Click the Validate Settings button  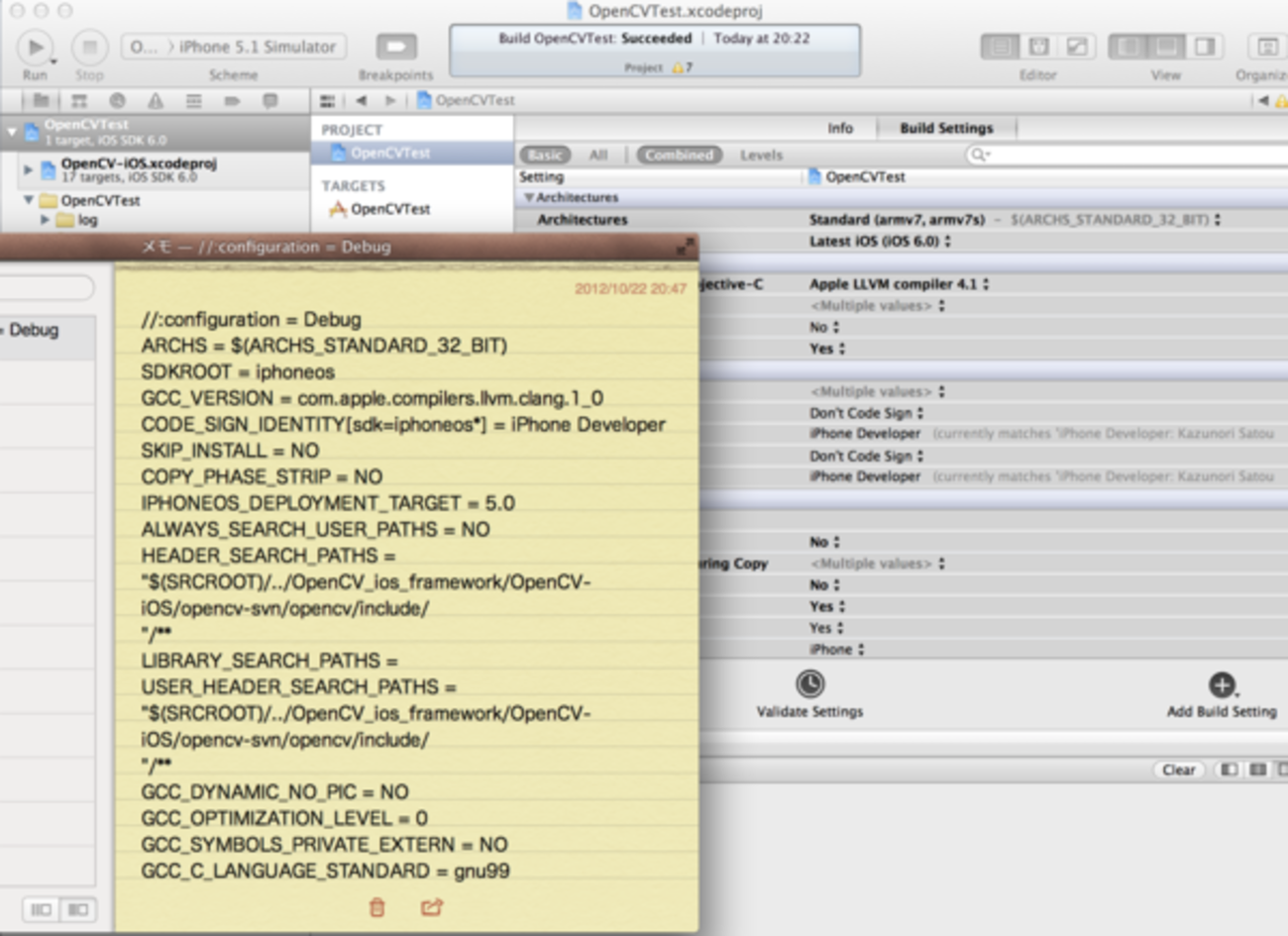(x=809, y=693)
